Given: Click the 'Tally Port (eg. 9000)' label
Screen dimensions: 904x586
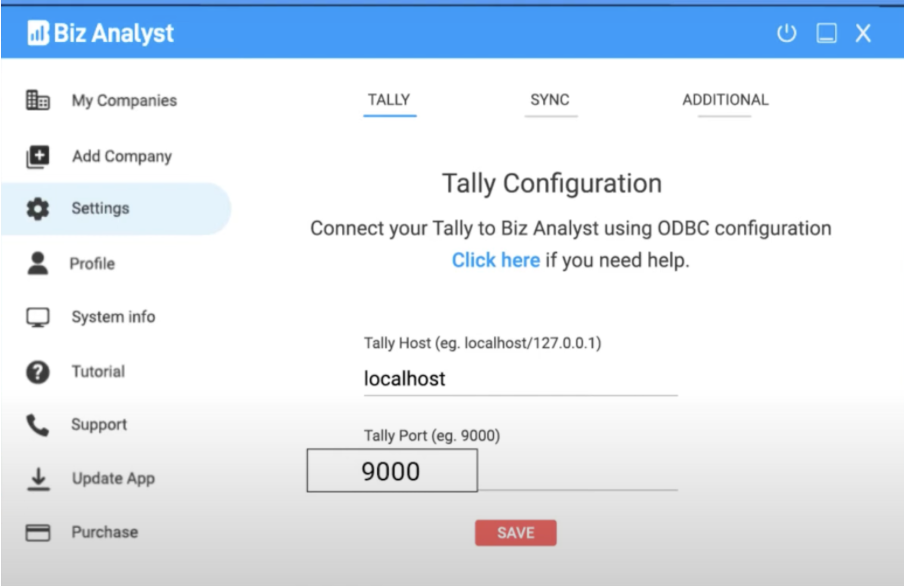Looking at the screenshot, I should click(x=432, y=435).
